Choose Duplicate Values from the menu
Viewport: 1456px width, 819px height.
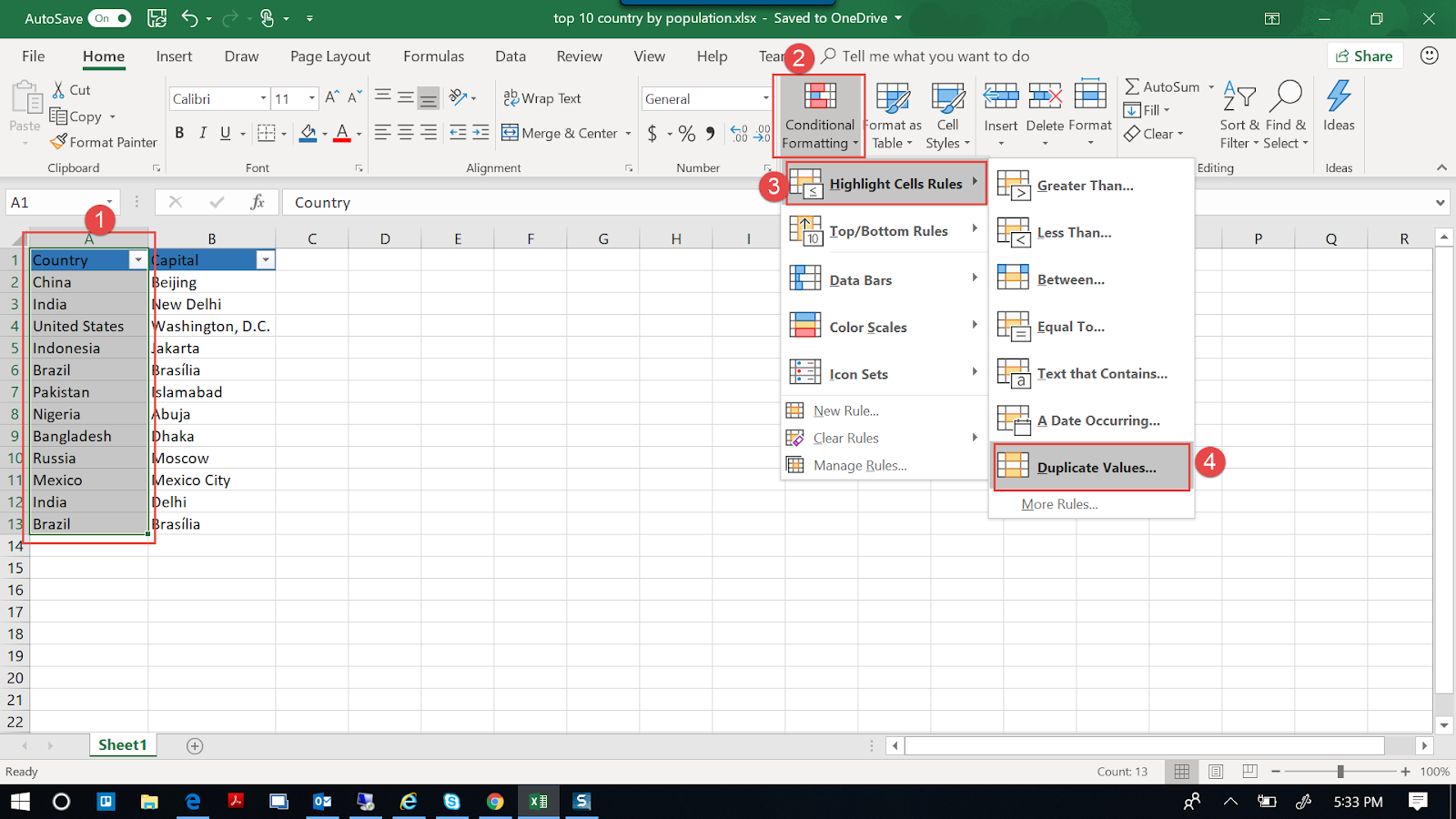coord(1091,467)
